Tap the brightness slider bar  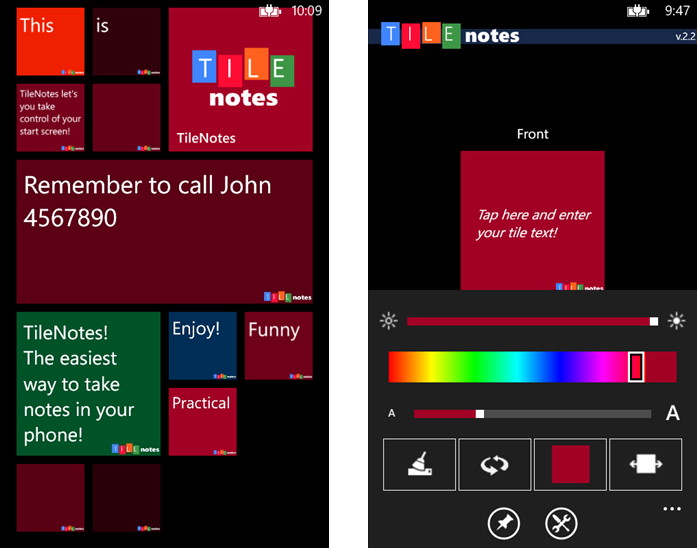(x=532, y=321)
